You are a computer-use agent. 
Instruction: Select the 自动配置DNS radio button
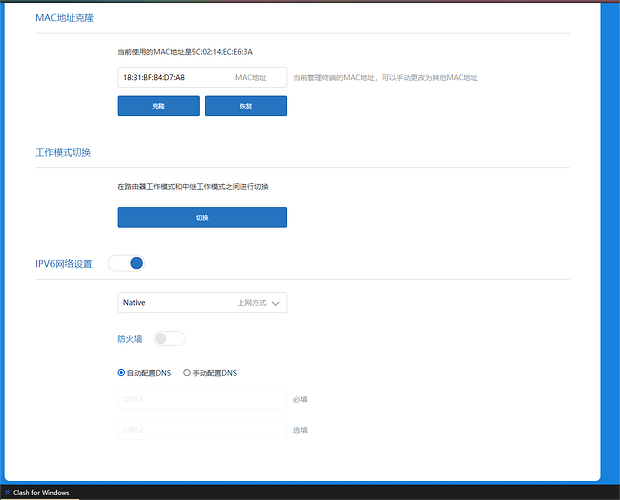[122, 373]
